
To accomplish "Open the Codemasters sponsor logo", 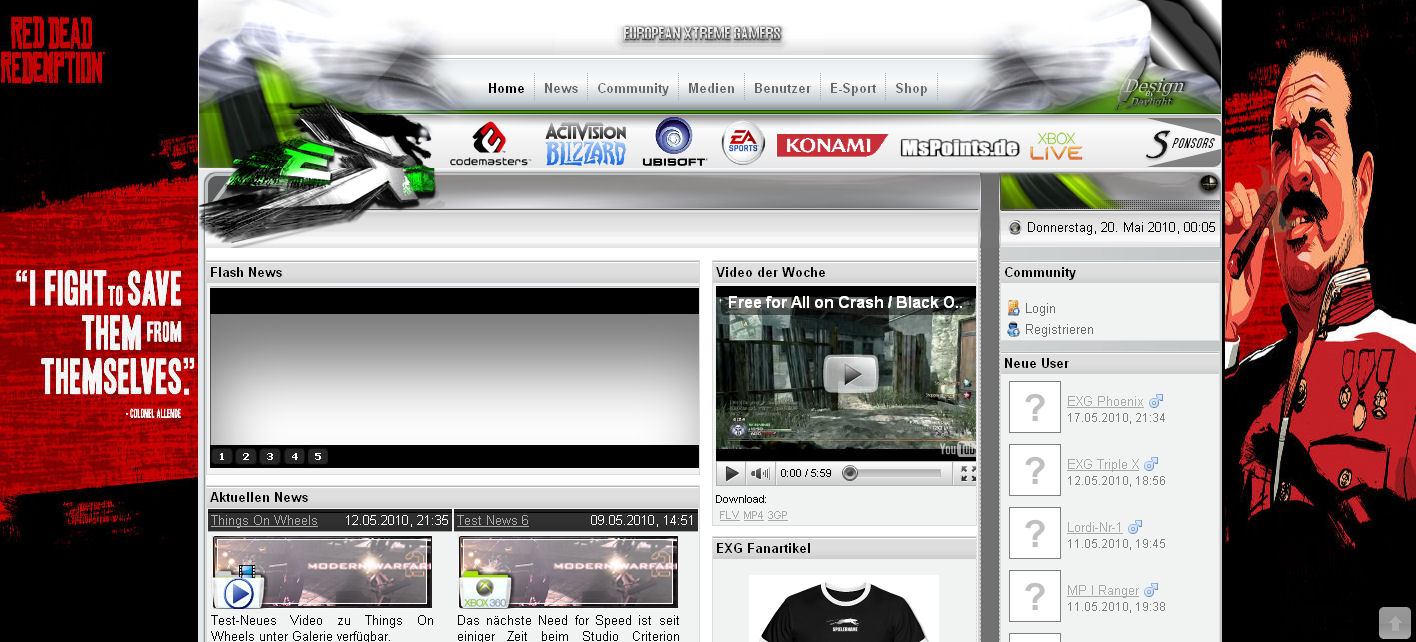I will click(x=489, y=144).
